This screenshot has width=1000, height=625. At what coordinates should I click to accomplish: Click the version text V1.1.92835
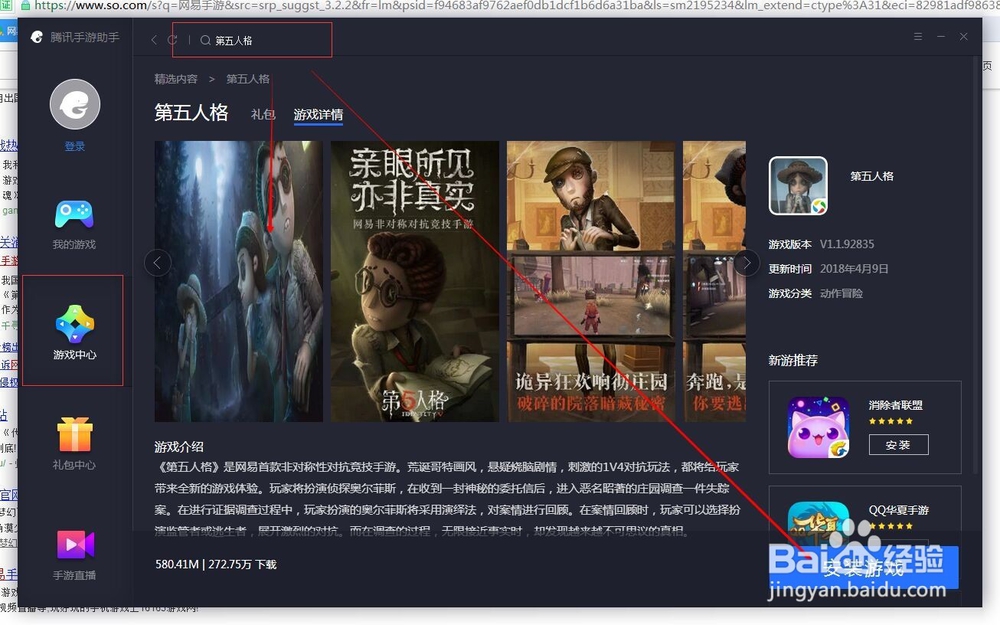point(847,244)
